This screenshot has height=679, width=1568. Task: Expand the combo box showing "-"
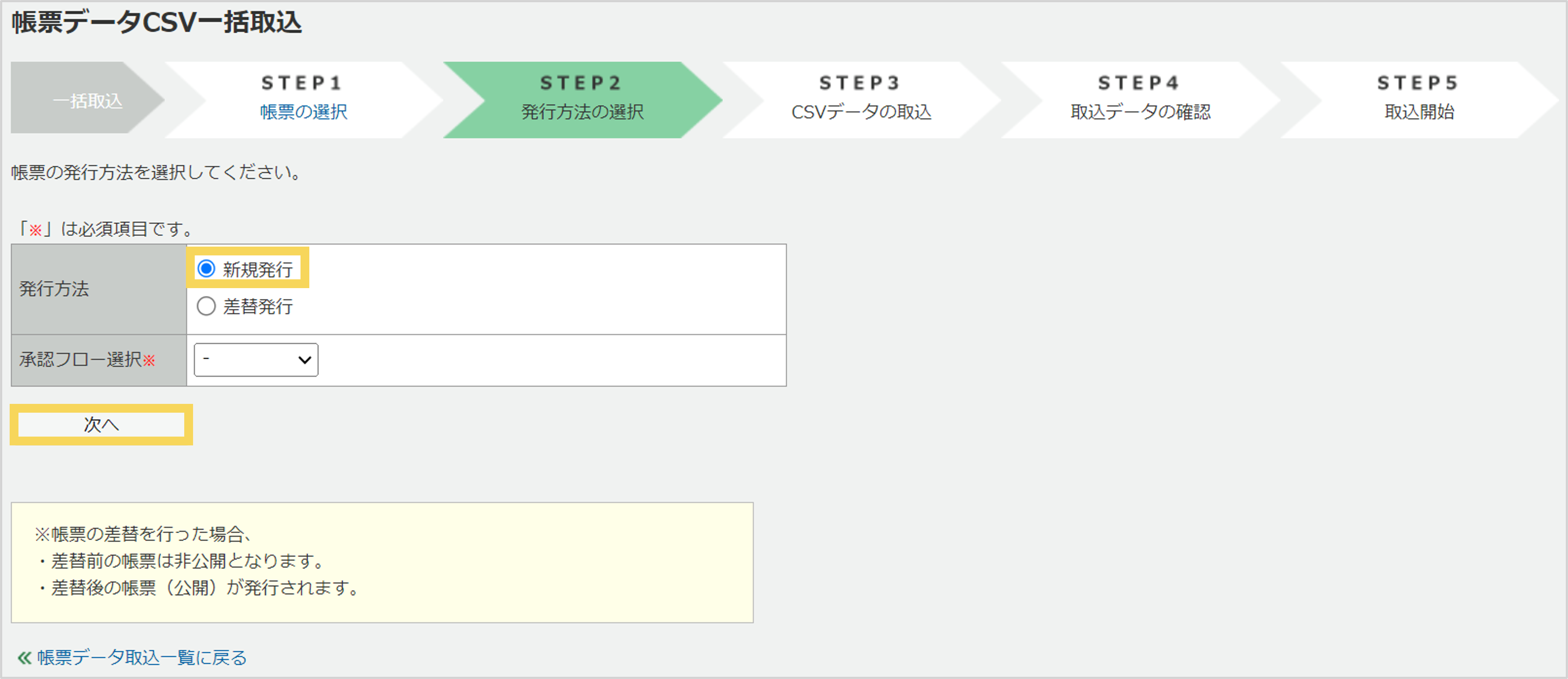pyautogui.click(x=255, y=359)
